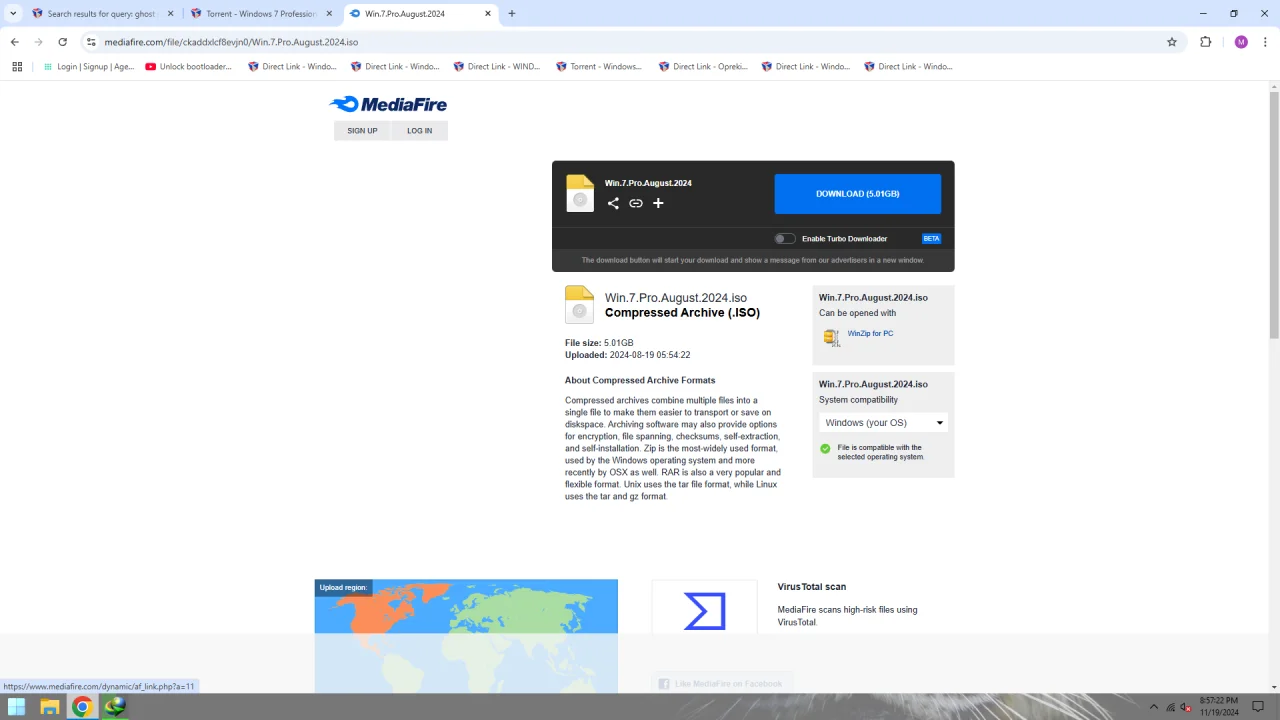Screen dimensions: 1280x720
Task: Close the Win.7.Pro.August.2024 tab
Action: [488, 14]
